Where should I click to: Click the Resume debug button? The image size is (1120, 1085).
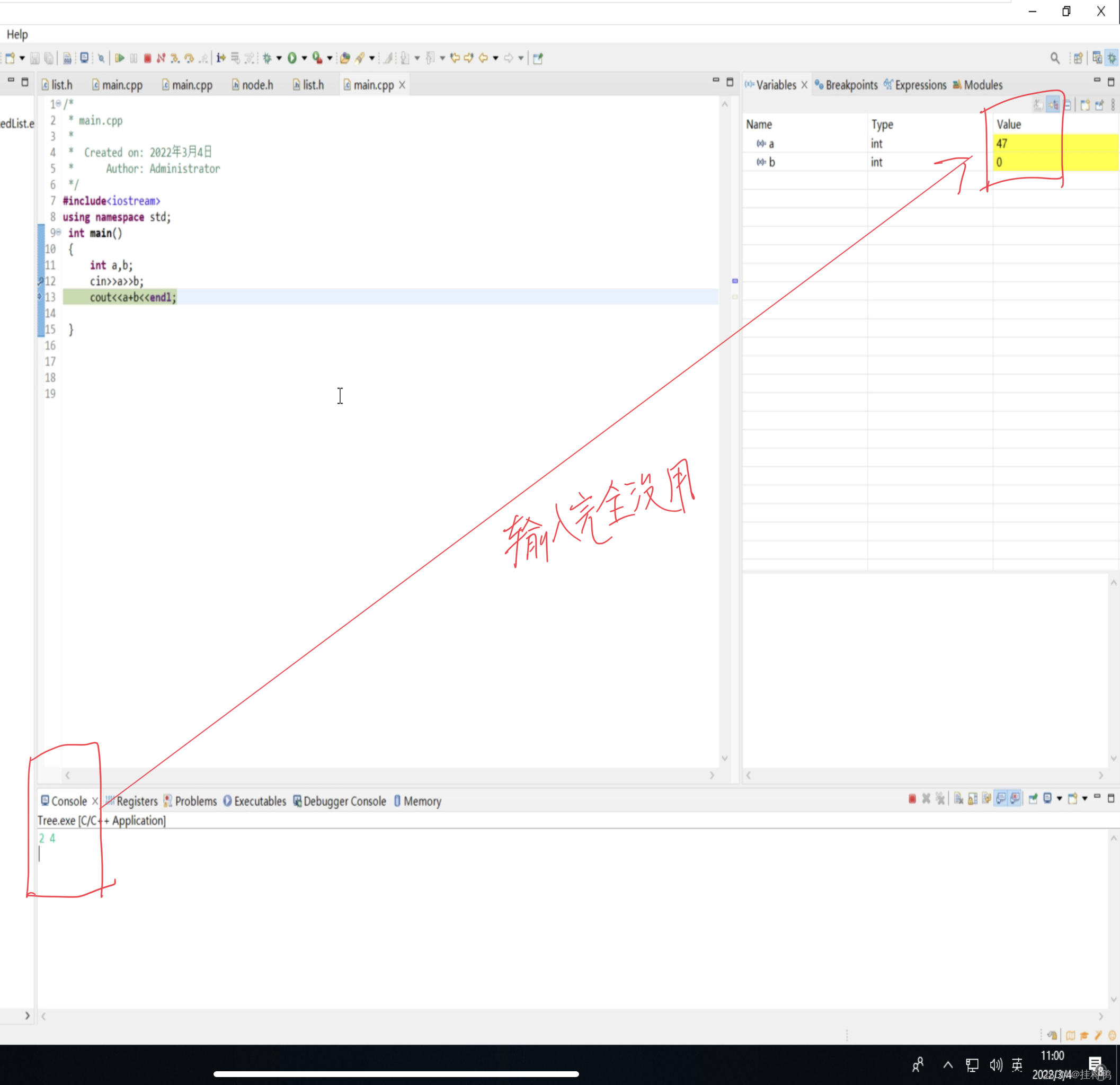point(119,58)
